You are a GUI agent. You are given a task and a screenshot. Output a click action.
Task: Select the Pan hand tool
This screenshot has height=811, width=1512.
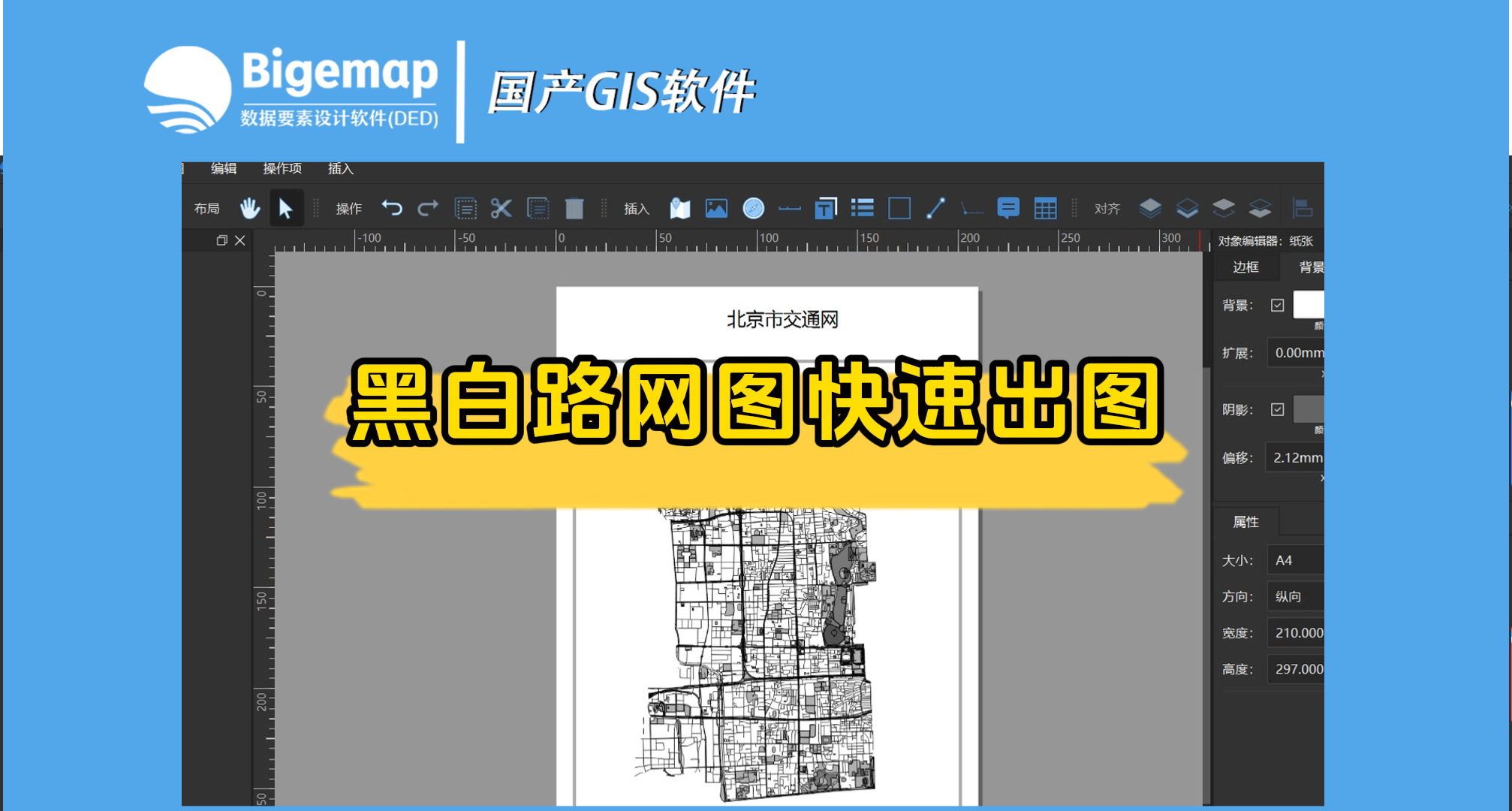250,208
